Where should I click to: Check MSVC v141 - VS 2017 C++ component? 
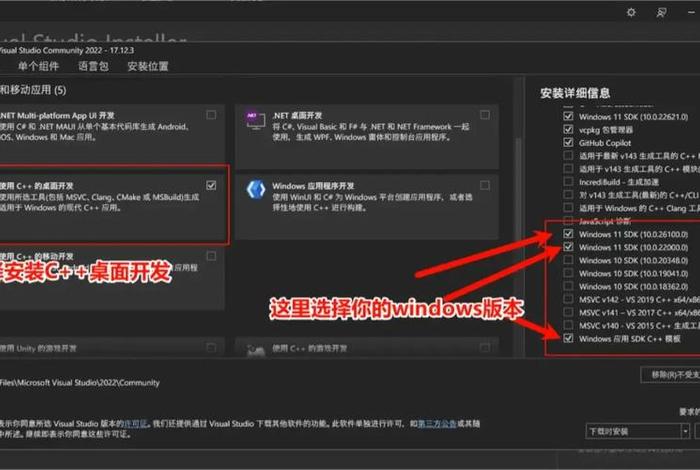(568, 312)
